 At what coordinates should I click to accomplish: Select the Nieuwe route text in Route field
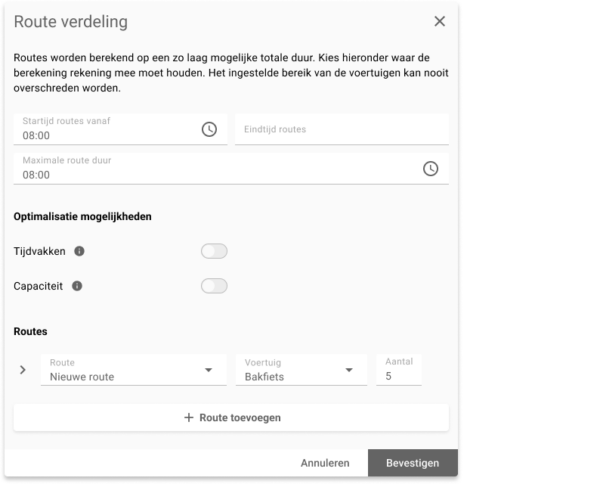[82, 377]
